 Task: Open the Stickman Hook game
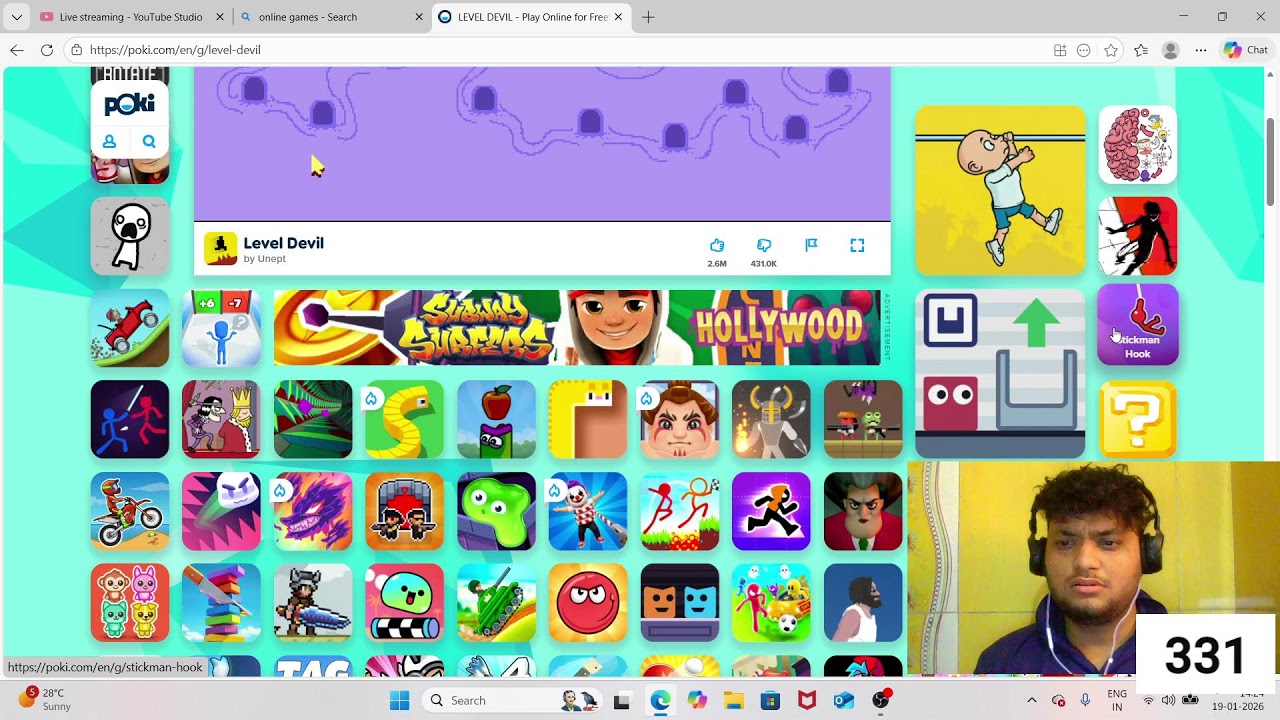[x=1138, y=325]
